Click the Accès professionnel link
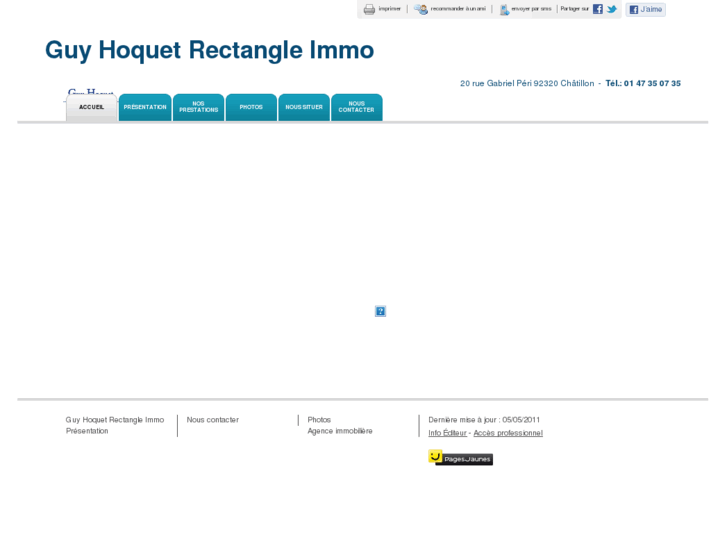Viewport: 727px width, 545px height. tap(508, 433)
